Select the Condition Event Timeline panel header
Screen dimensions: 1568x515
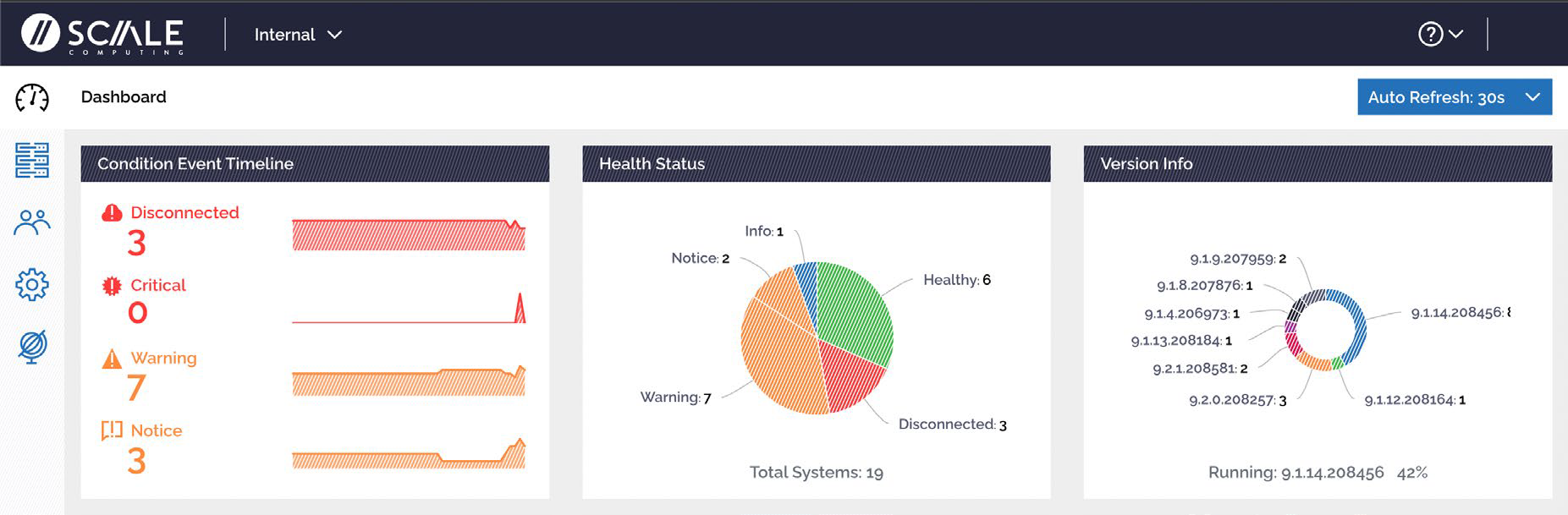coord(195,163)
